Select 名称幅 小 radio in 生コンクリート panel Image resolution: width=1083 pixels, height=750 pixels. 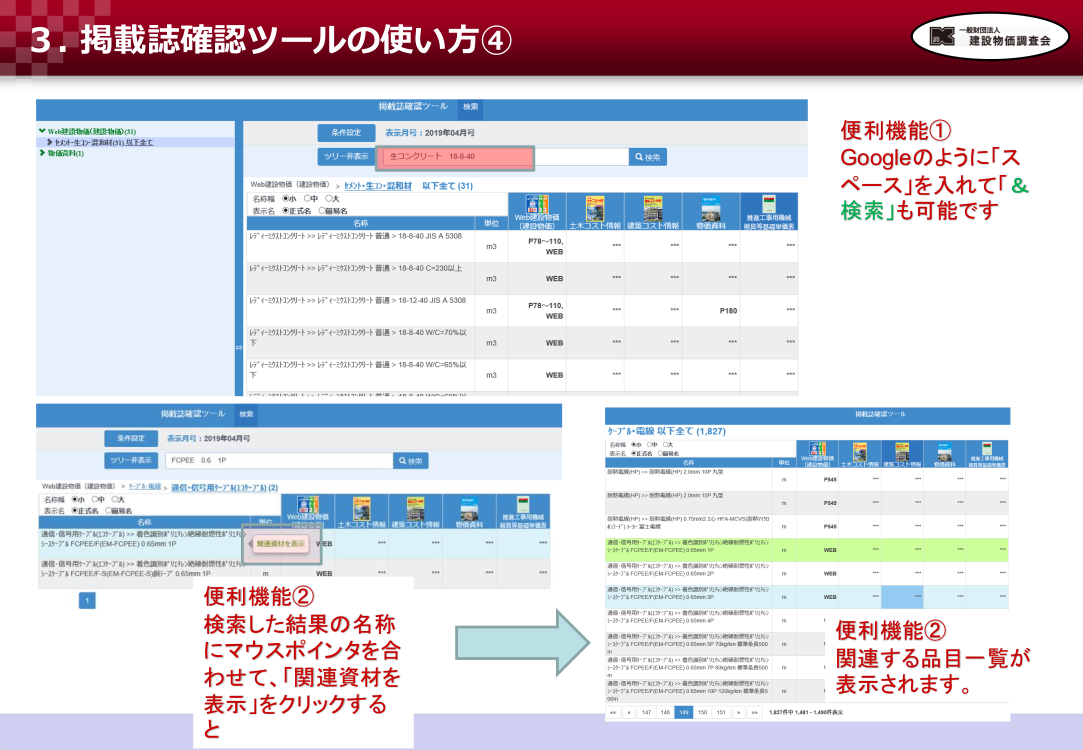point(286,199)
